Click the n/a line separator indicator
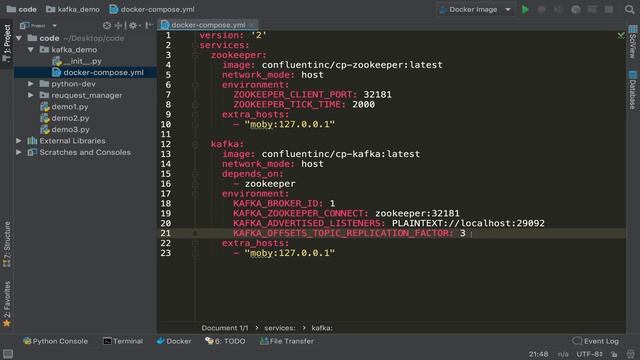Viewport: 640px width, 360px height. tap(563, 354)
